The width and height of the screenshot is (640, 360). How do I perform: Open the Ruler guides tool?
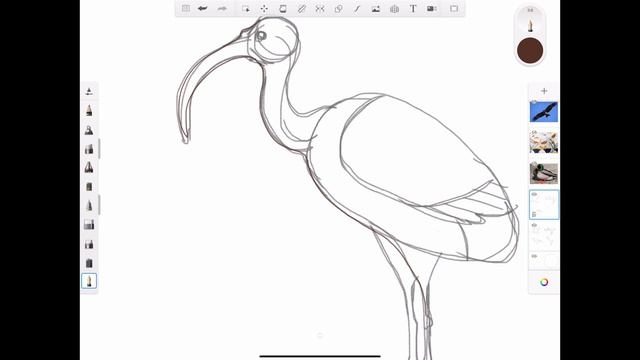[x=301, y=8]
